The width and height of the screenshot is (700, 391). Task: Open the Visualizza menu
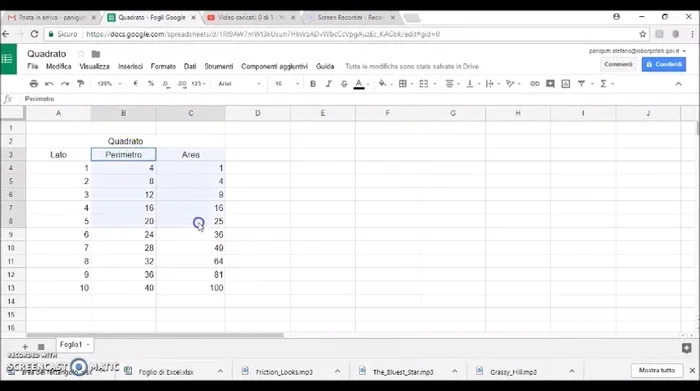point(94,66)
